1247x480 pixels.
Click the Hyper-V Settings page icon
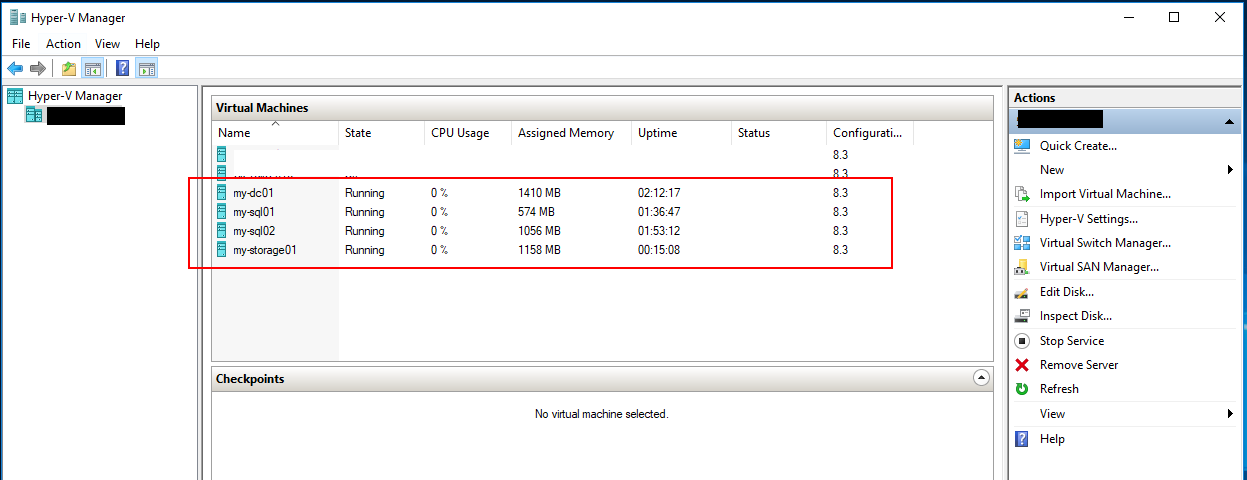[x=1022, y=219]
